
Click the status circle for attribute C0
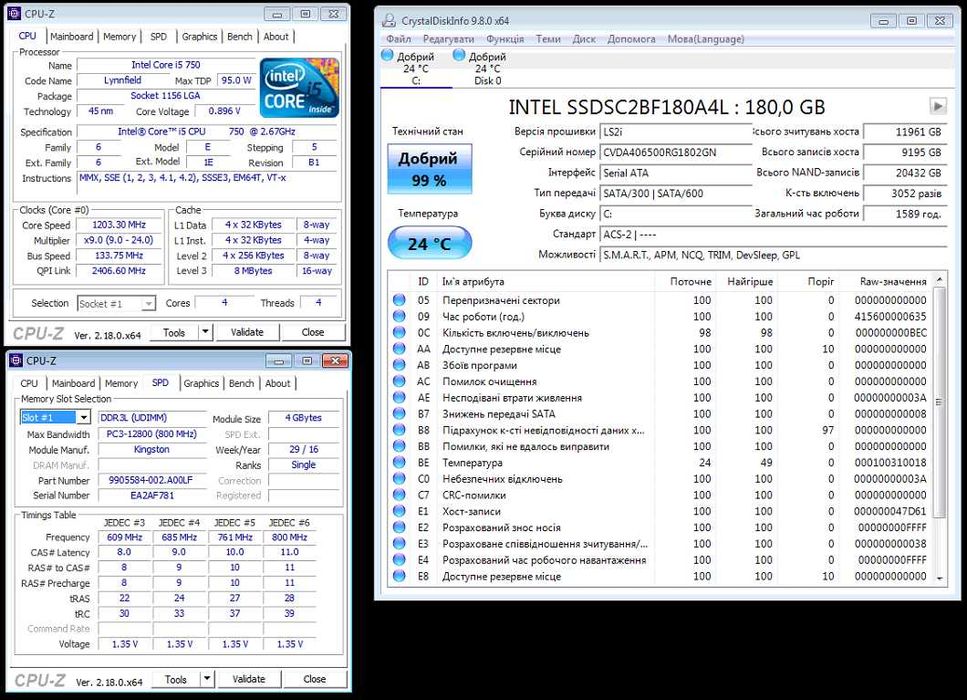399,479
